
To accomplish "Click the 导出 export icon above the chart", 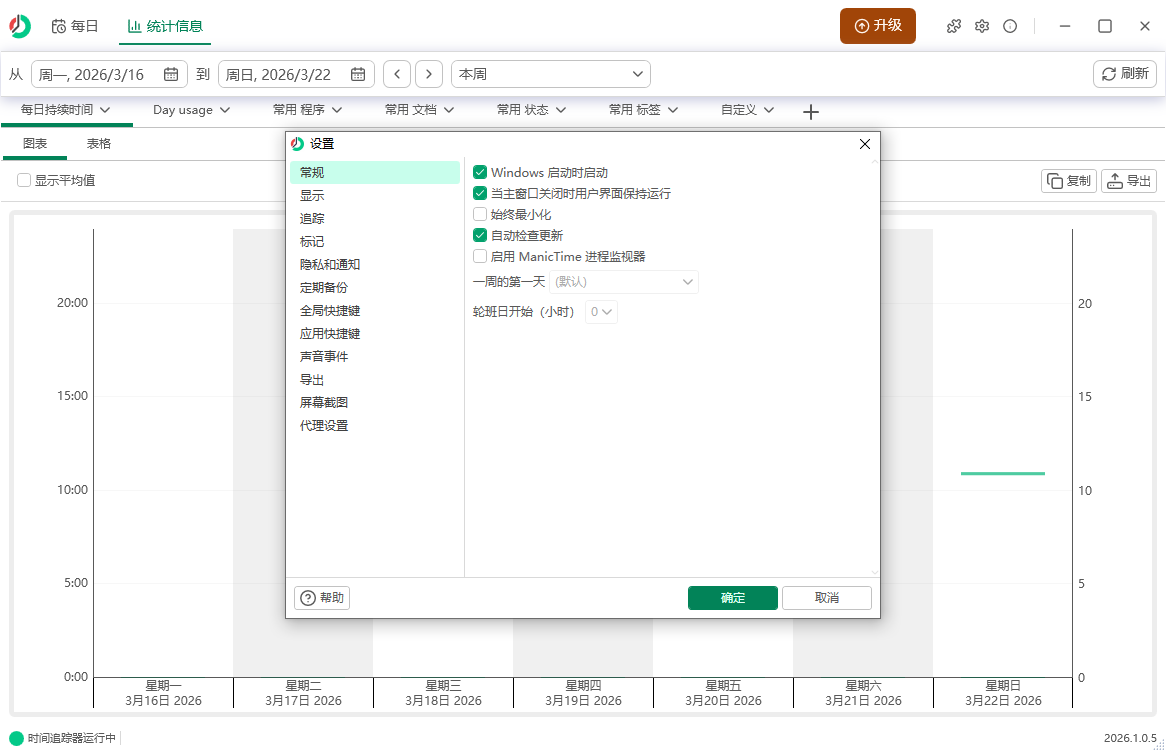I will click(1128, 181).
